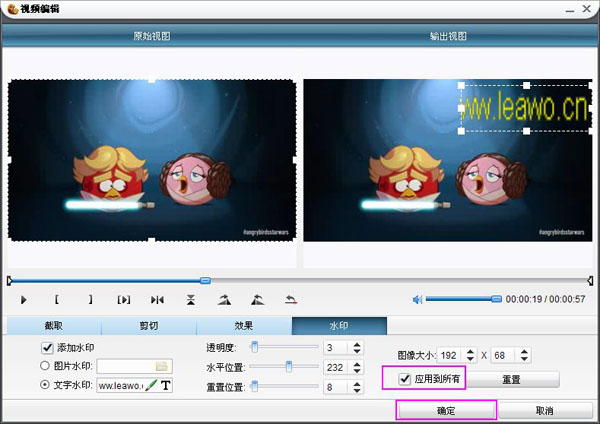Screen dimensions: 600x424
Task: Mute audio with speaker icon
Action: pyautogui.click(x=417, y=299)
